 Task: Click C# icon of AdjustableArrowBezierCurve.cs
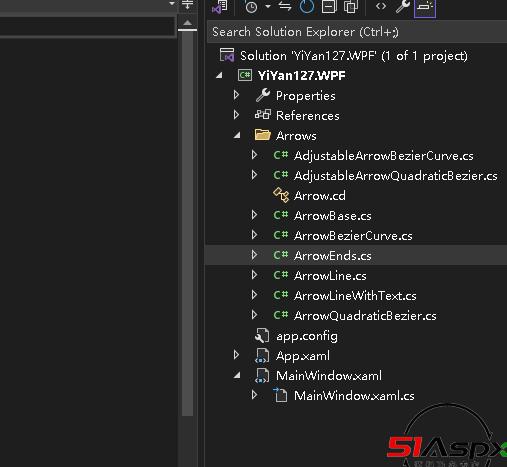pos(280,155)
